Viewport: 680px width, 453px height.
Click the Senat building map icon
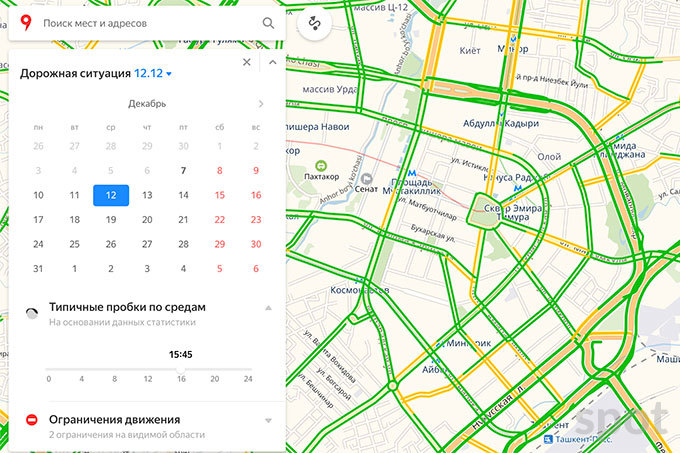point(366,175)
